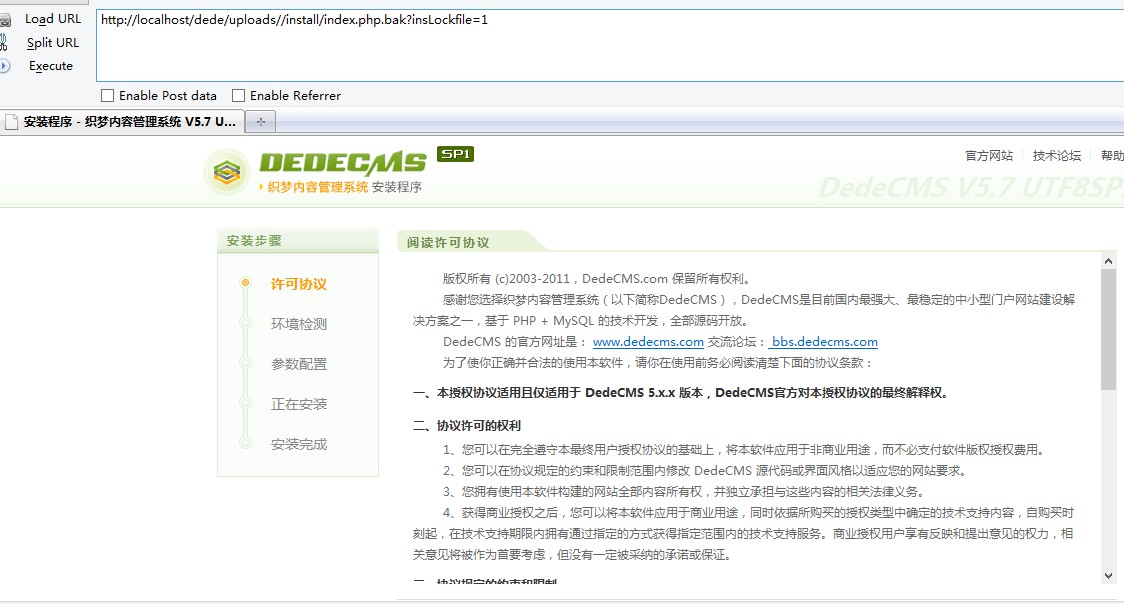Click the 安装步骤 sidebar heading

click(x=254, y=241)
